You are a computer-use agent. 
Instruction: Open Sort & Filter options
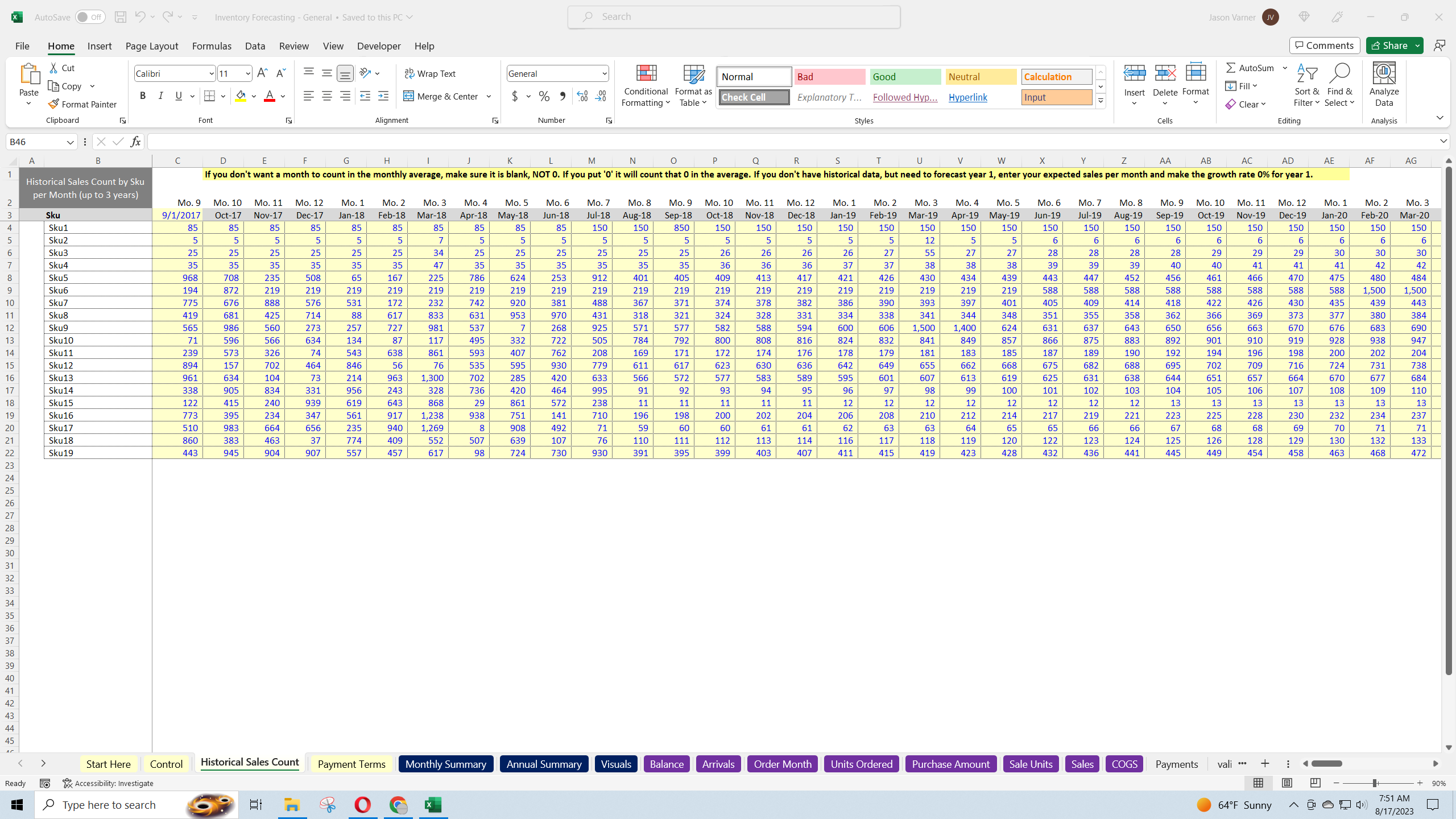pos(1306,85)
